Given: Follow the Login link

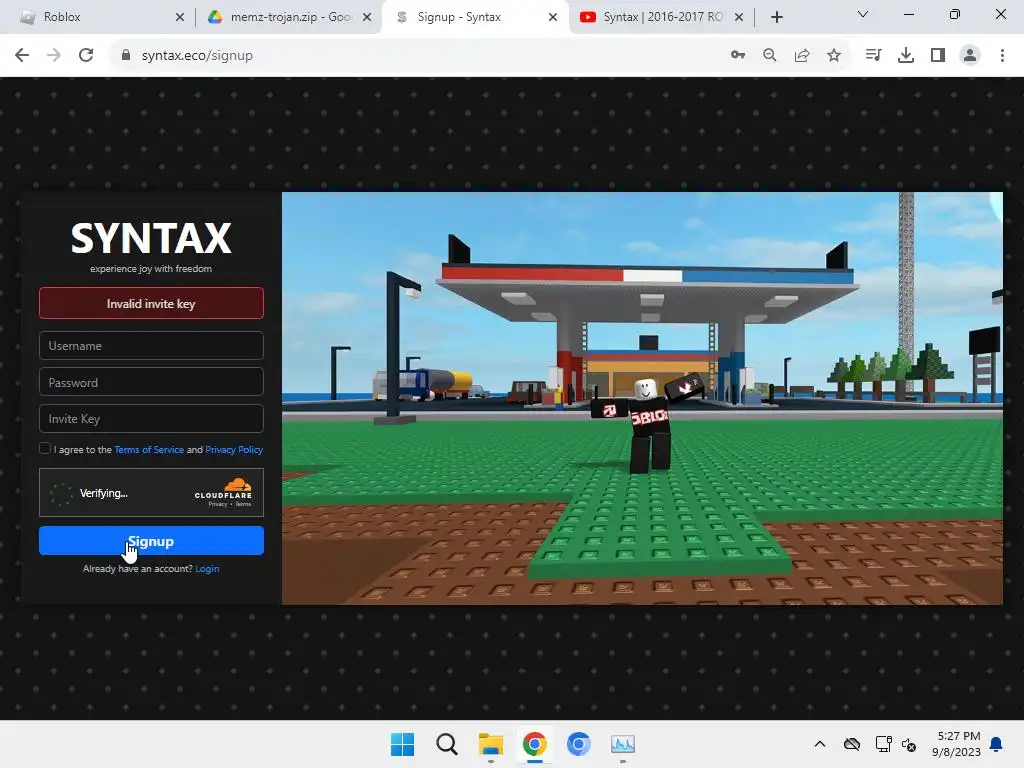Looking at the screenshot, I should point(207,569).
